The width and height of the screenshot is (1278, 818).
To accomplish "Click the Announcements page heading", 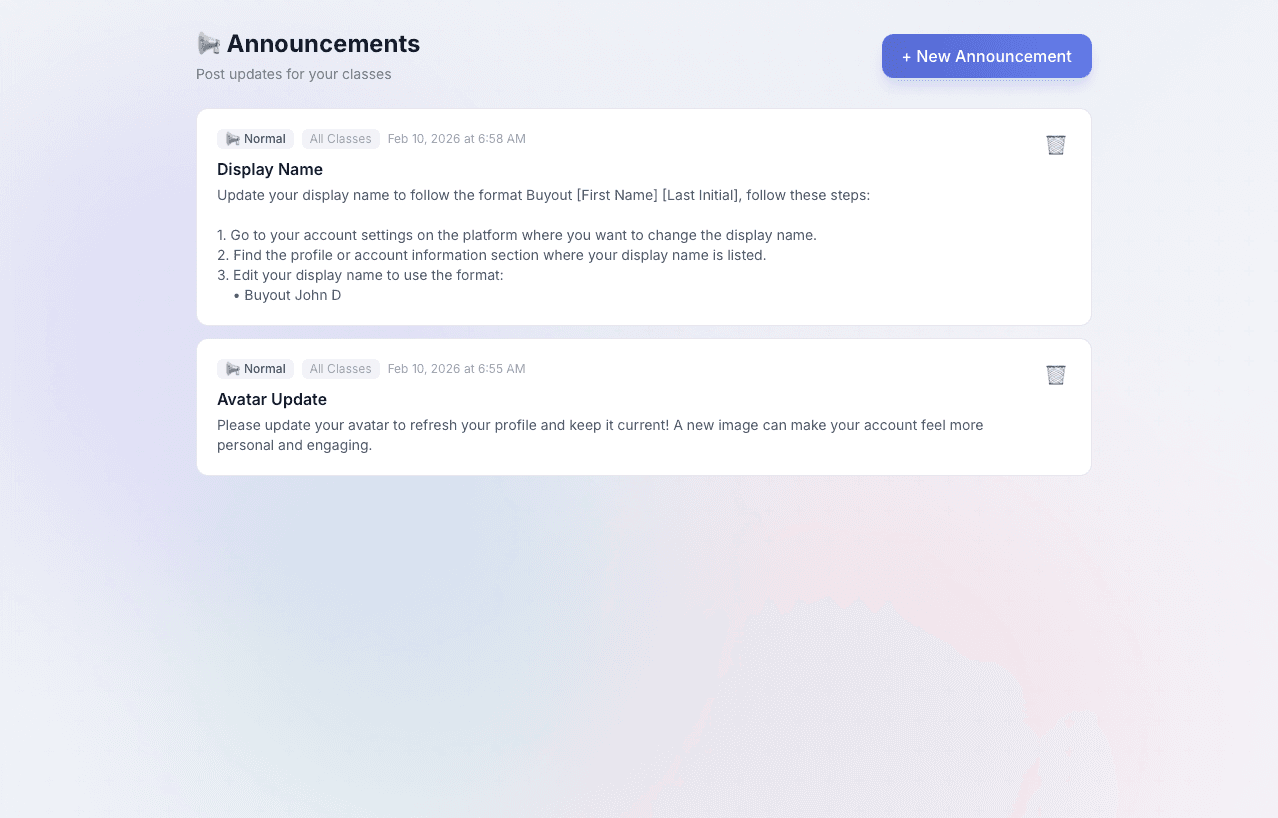I will coord(323,43).
